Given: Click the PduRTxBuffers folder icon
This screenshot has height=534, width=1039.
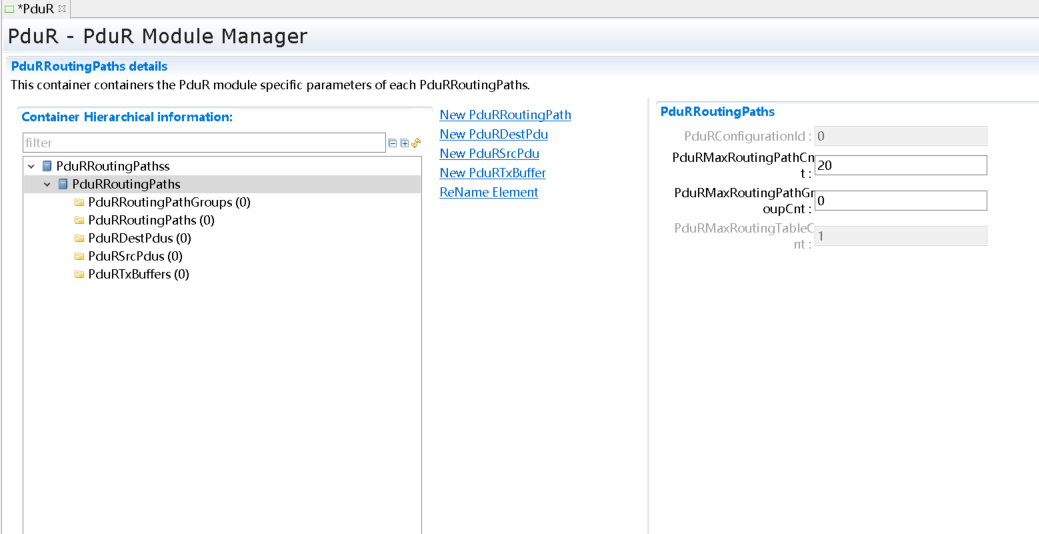Looking at the screenshot, I should pyautogui.click(x=79, y=274).
